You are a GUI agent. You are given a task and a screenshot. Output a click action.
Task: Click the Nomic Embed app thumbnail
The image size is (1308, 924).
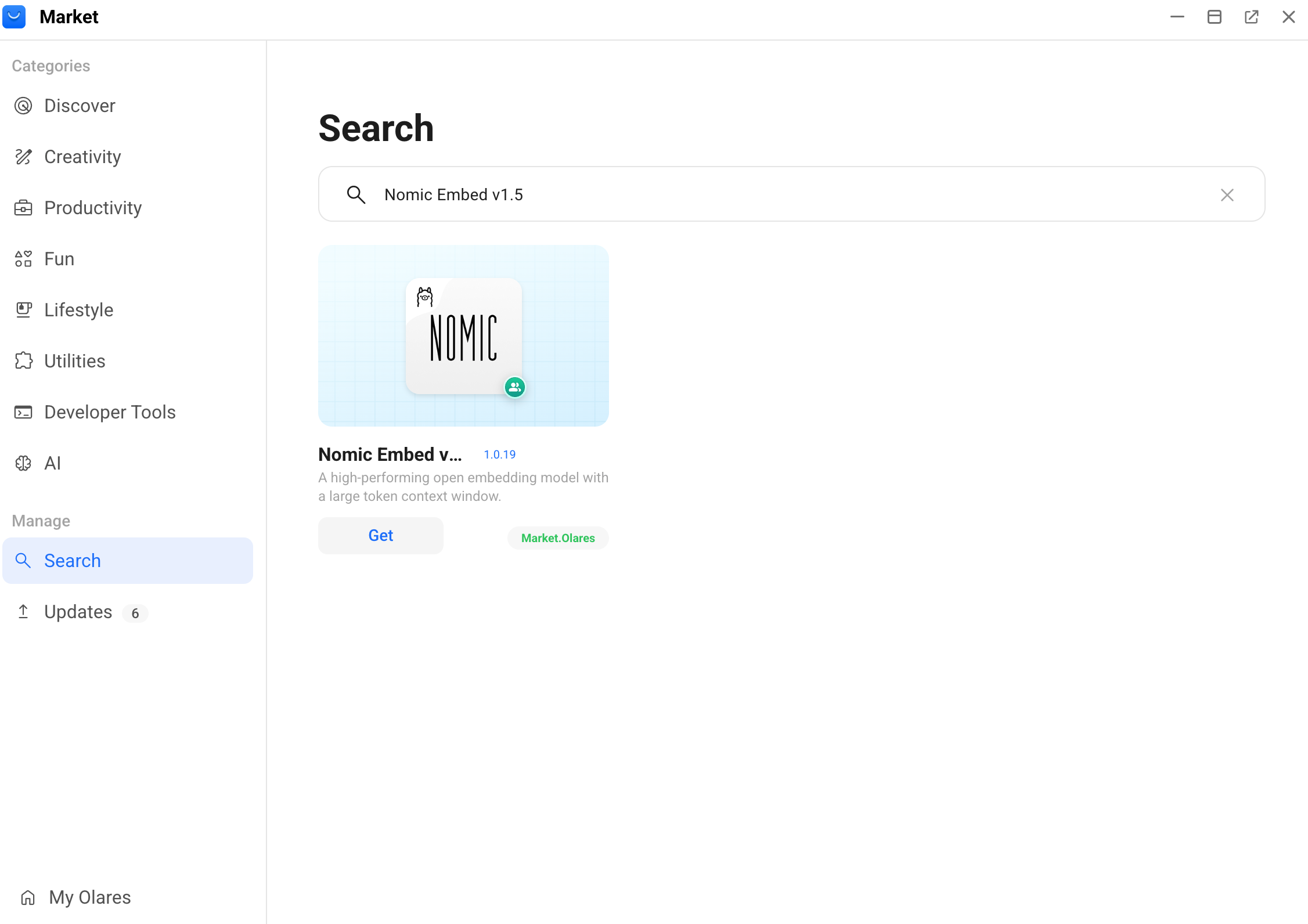point(463,335)
